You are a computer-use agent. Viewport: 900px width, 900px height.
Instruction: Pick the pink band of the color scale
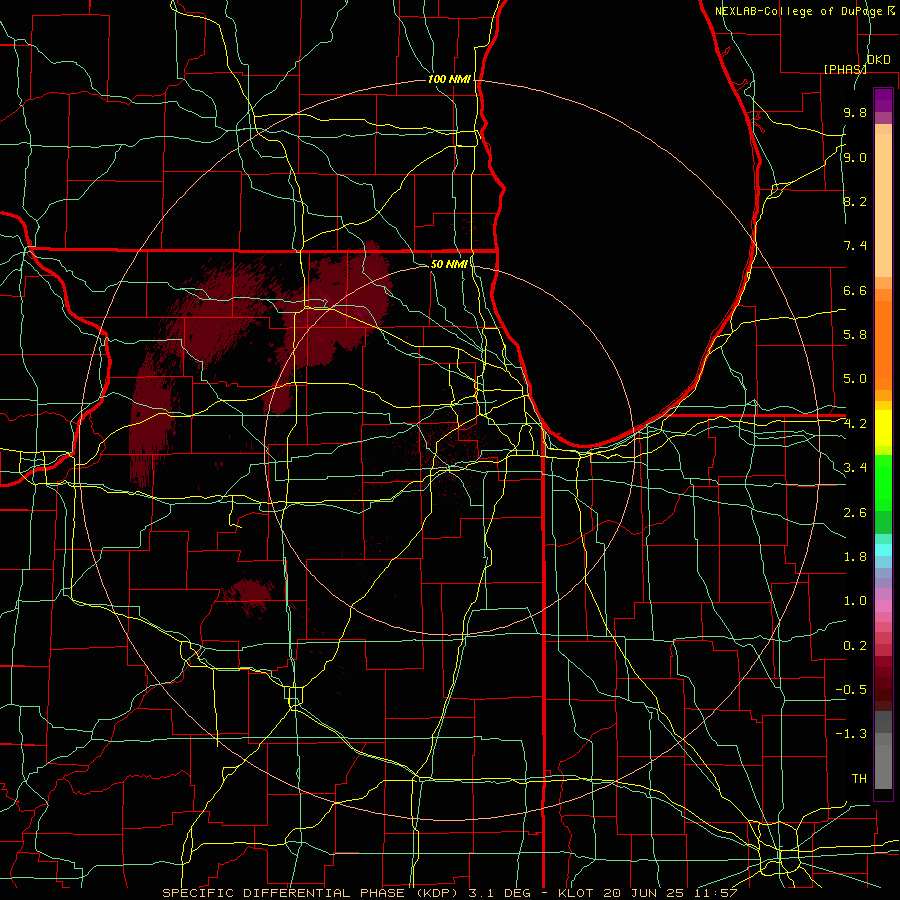point(883,606)
